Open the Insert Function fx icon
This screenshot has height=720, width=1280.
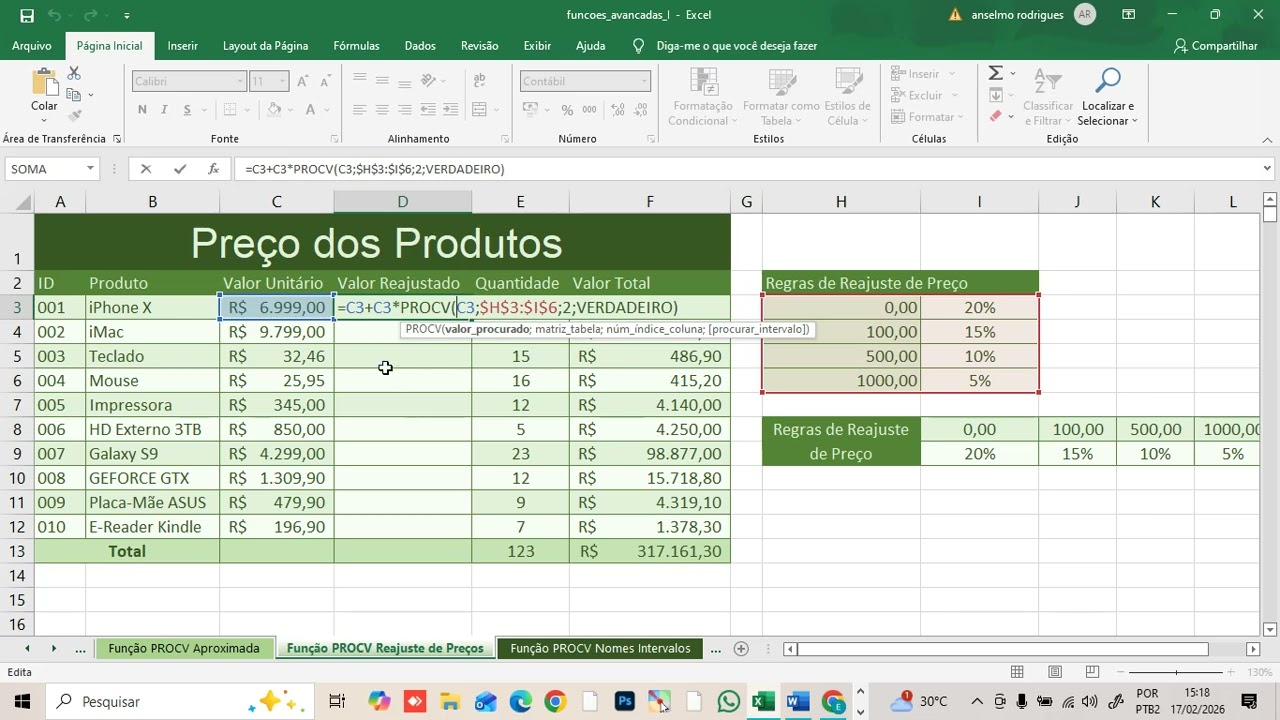pyautogui.click(x=213, y=169)
